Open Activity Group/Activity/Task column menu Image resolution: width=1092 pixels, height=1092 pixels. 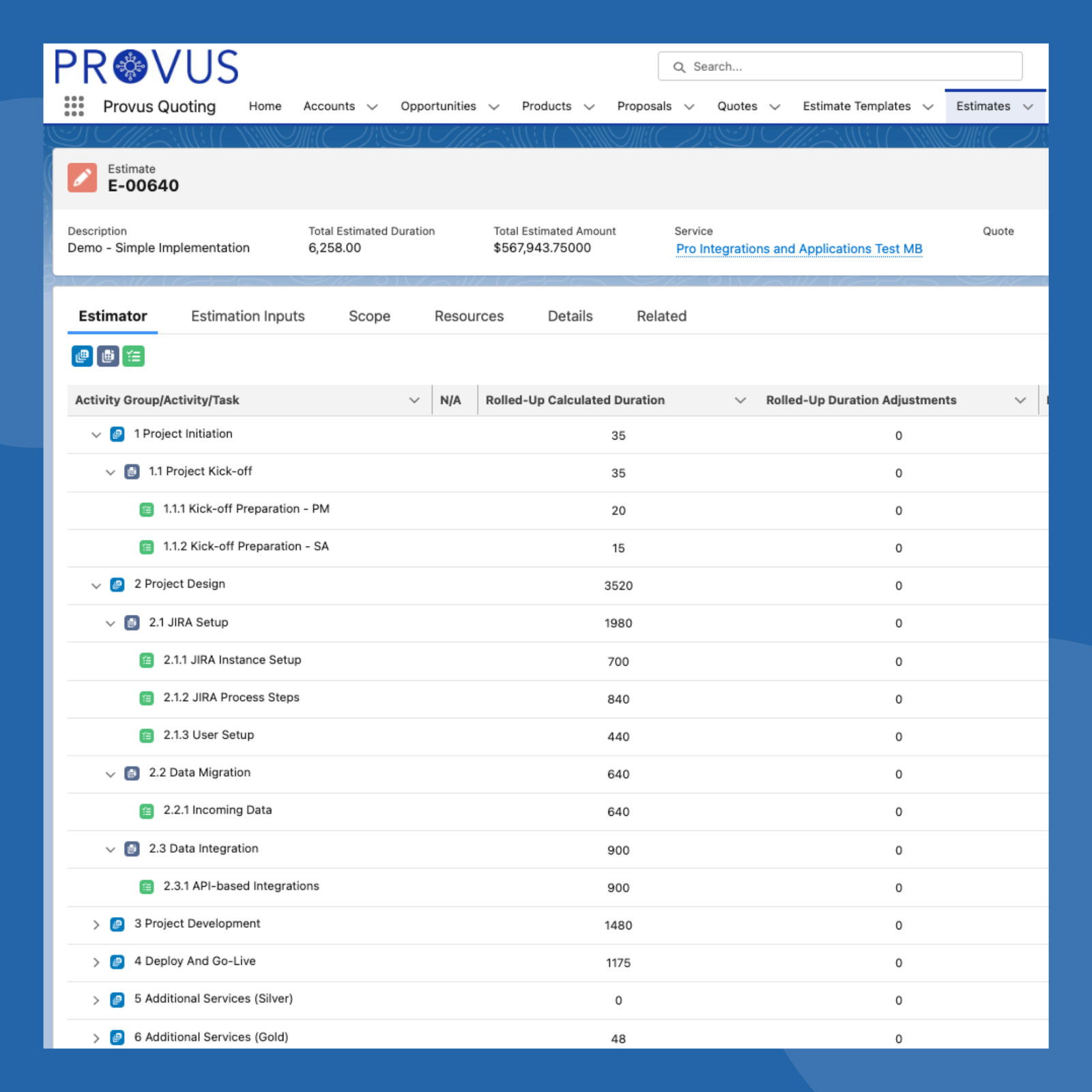(414, 401)
